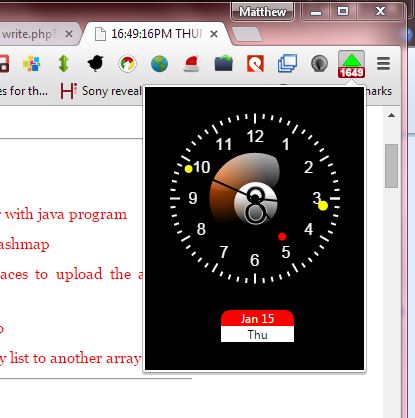The width and height of the screenshot is (415, 418).
Task: Close the 16:49:16PM THU tab
Action: (x=214, y=34)
